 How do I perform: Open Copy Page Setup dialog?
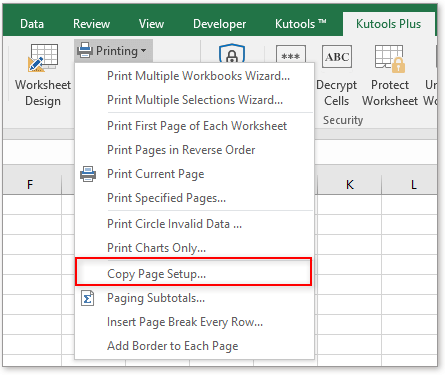point(194,272)
